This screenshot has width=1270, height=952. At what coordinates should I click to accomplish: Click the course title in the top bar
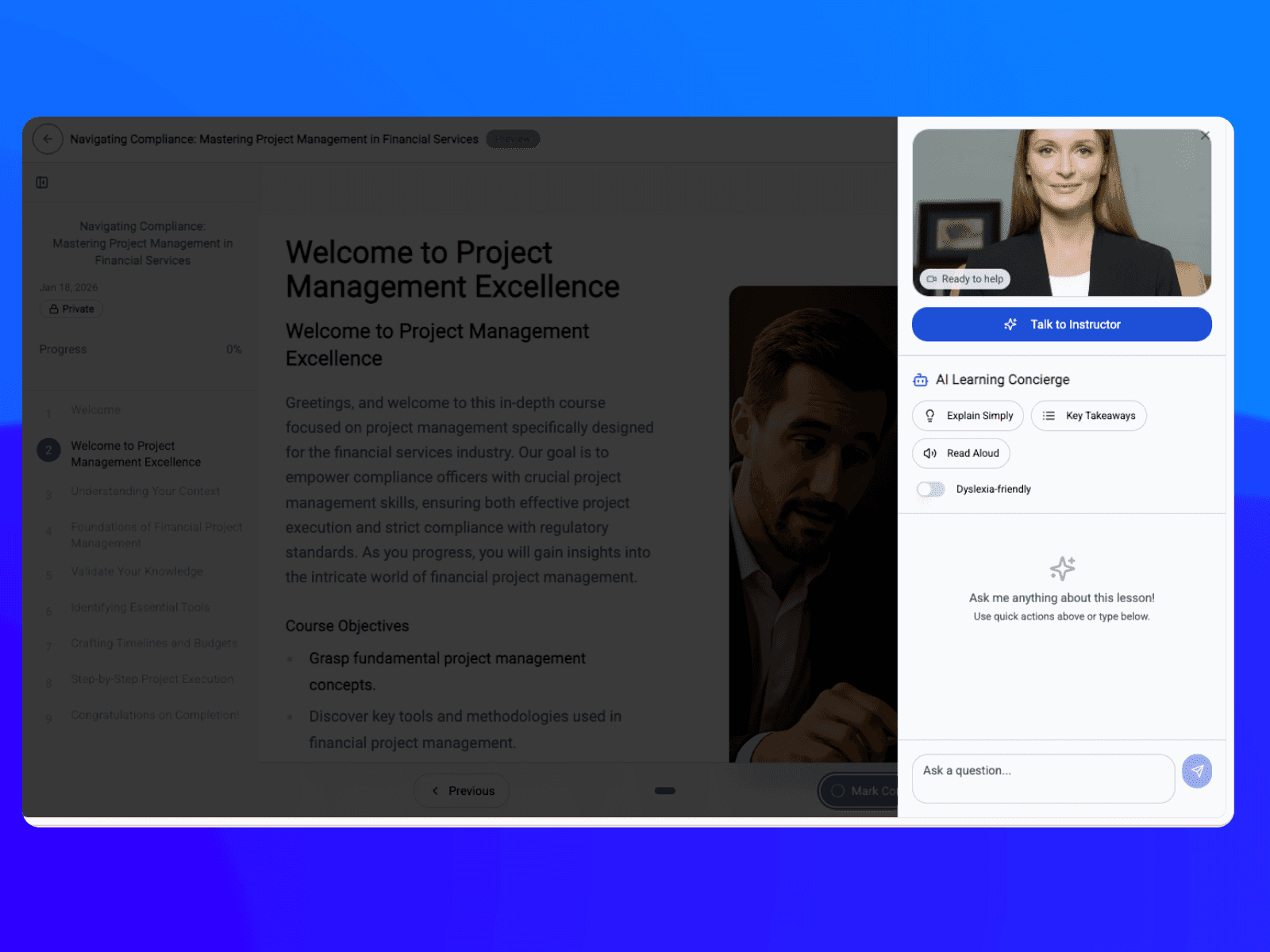(274, 140)
